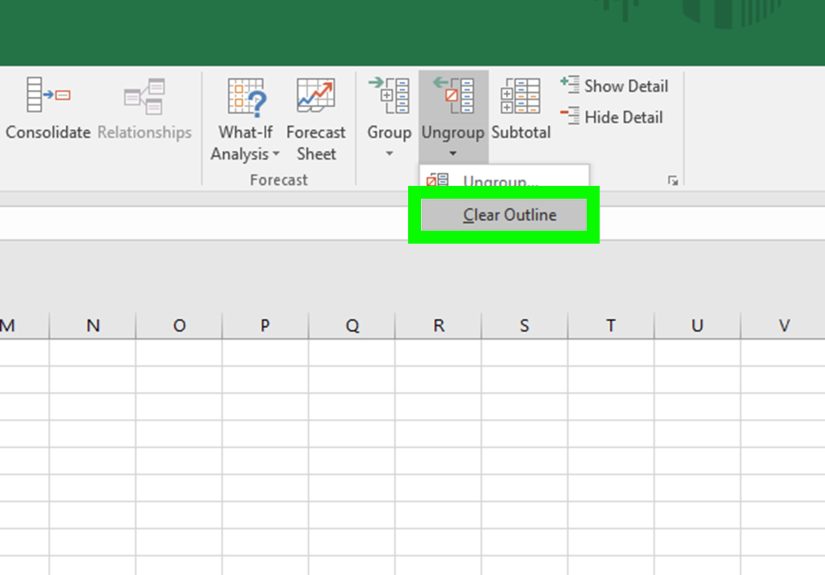Choose Clear Outline from the menu

pyautogui.click(x=504, y=215)
